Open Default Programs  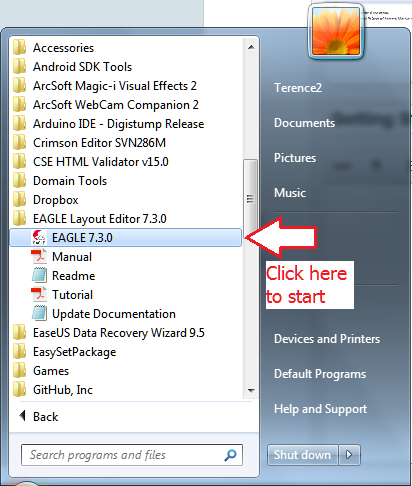pyautogui.click(x=320, y=374)
